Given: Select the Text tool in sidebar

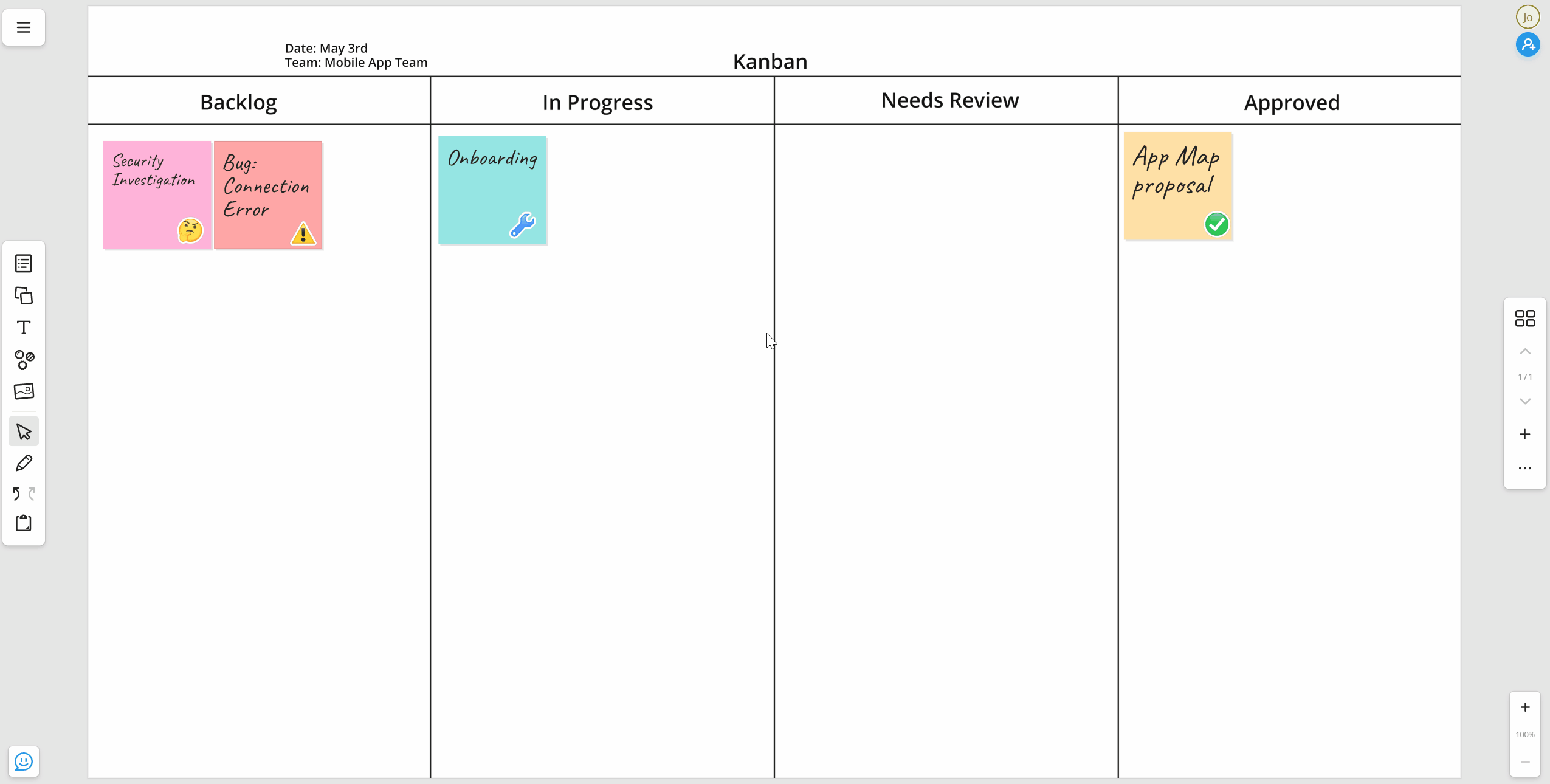Looking at the screenshot, I should (24, 327).
